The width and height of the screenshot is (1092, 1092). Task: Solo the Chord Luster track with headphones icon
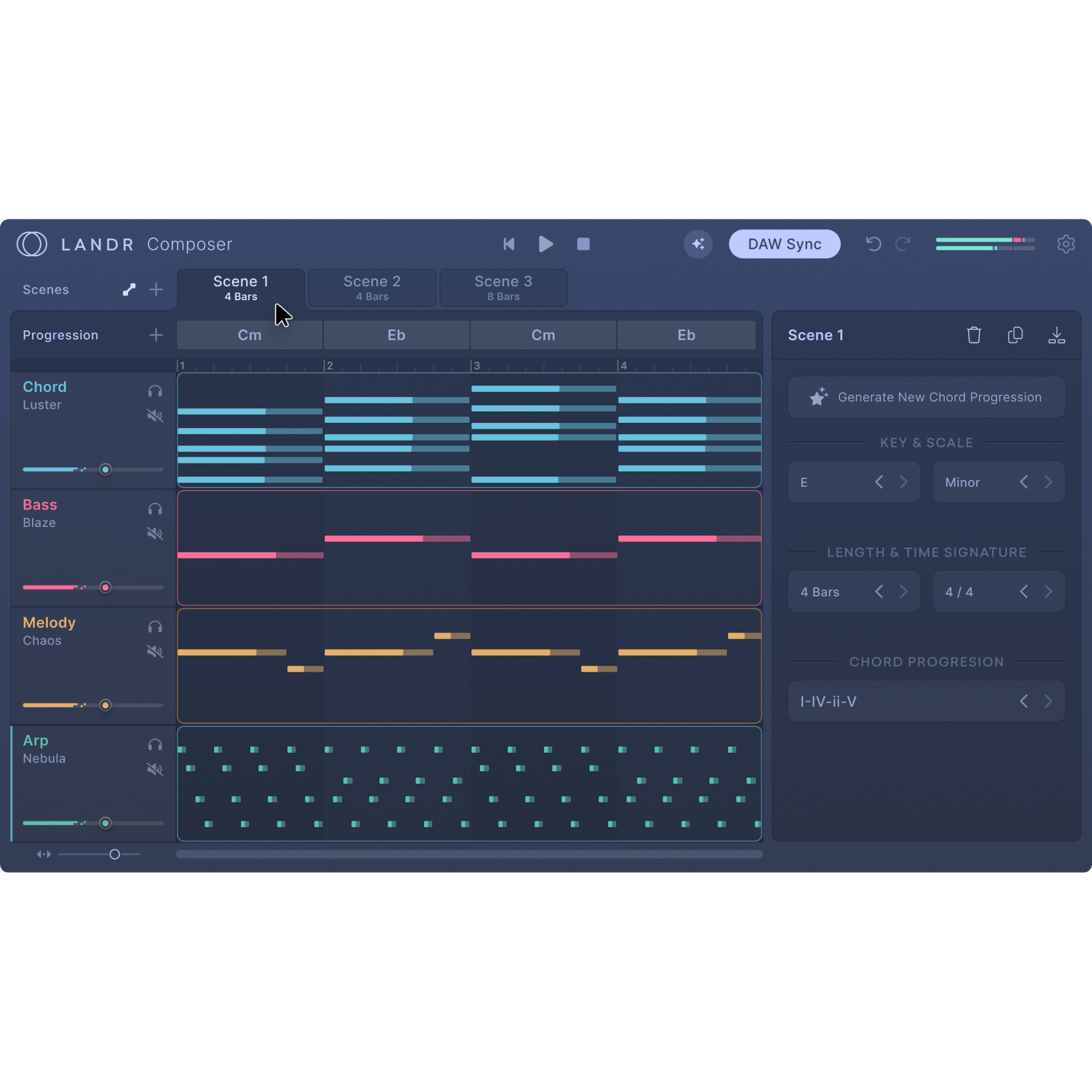pos(154,391)
